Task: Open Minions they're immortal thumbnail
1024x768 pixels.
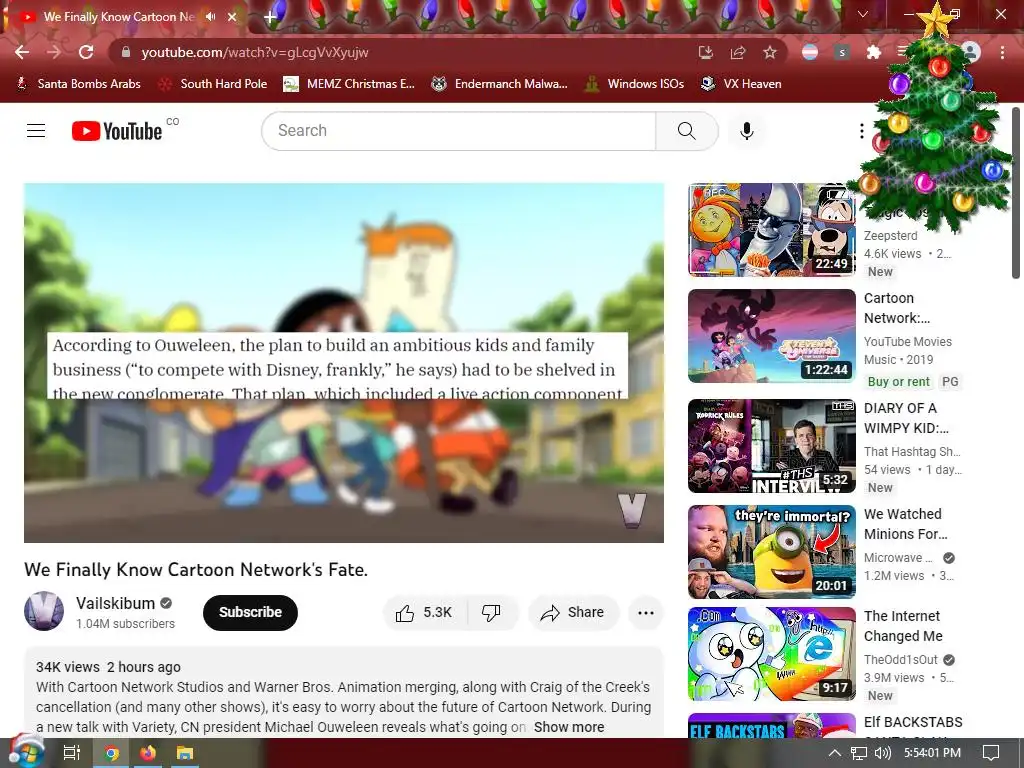Action: 771,552
